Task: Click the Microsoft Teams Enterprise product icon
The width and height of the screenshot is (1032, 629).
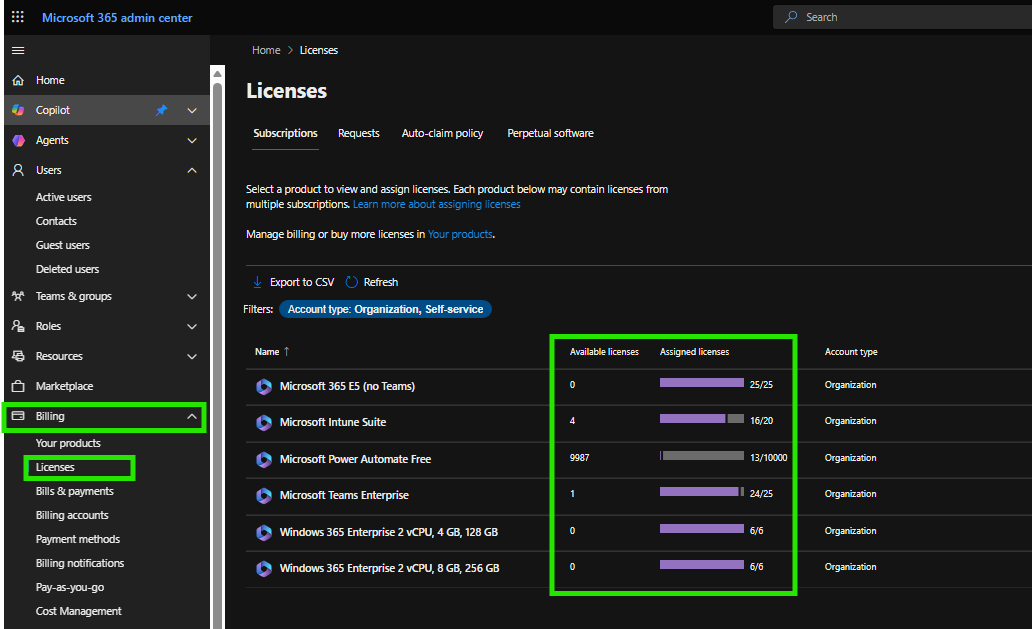Action: pyautogui.click(x=264, y=495)
